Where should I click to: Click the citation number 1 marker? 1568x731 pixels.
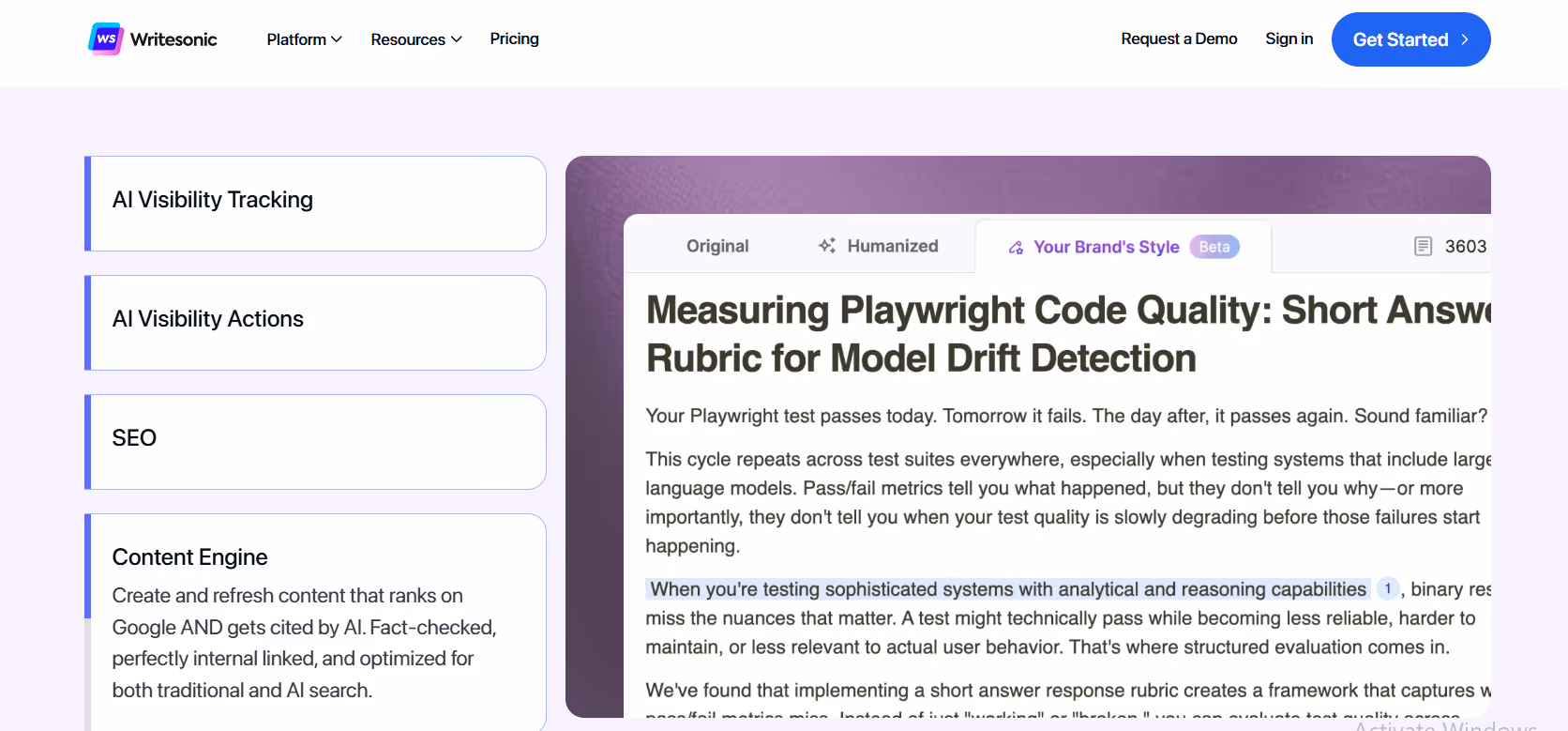point(1388,588)
